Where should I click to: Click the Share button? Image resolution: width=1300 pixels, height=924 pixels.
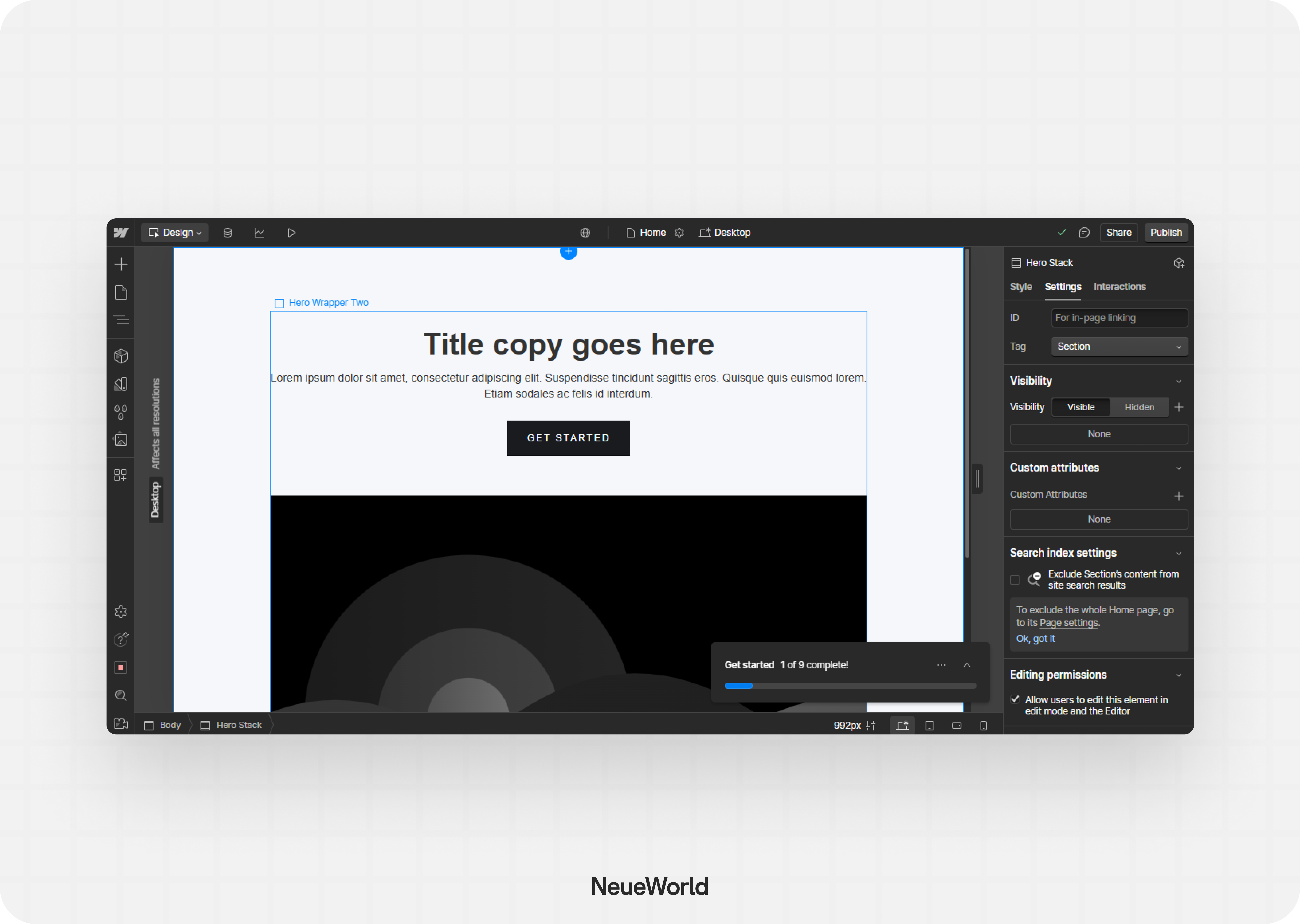(x=1119, y=233)
